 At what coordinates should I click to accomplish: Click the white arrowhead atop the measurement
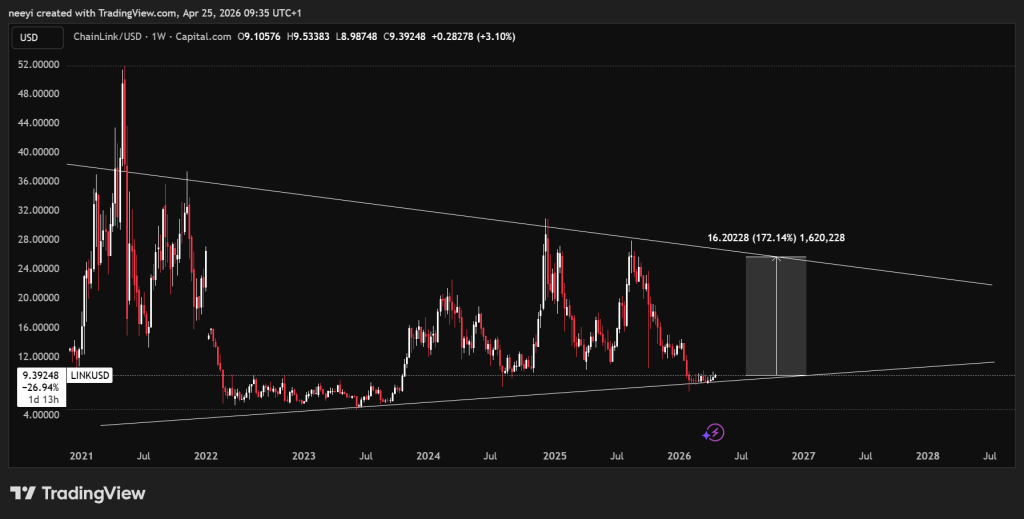tap(776, 259)
